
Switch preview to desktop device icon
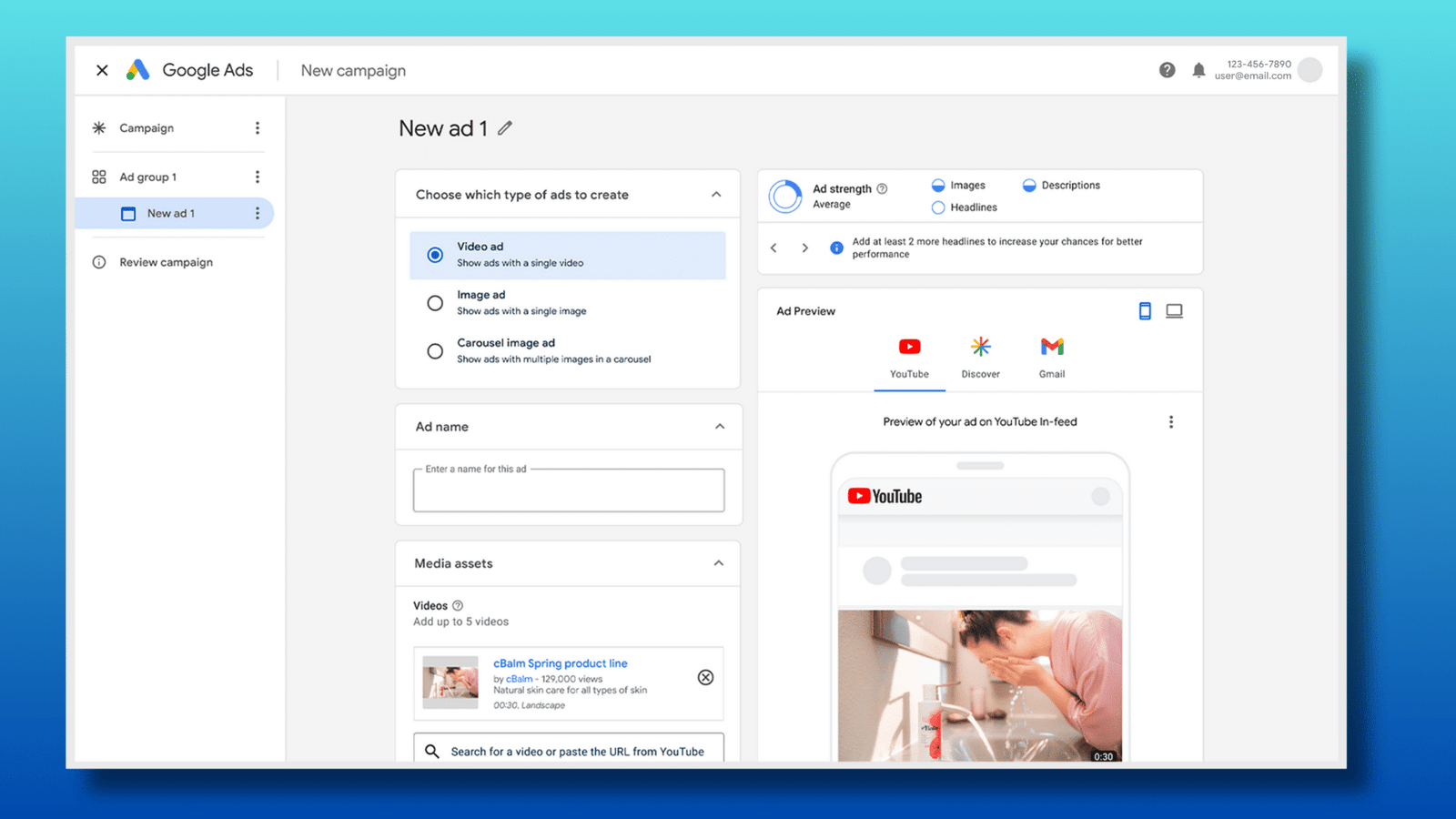(x=1174, y=311)
